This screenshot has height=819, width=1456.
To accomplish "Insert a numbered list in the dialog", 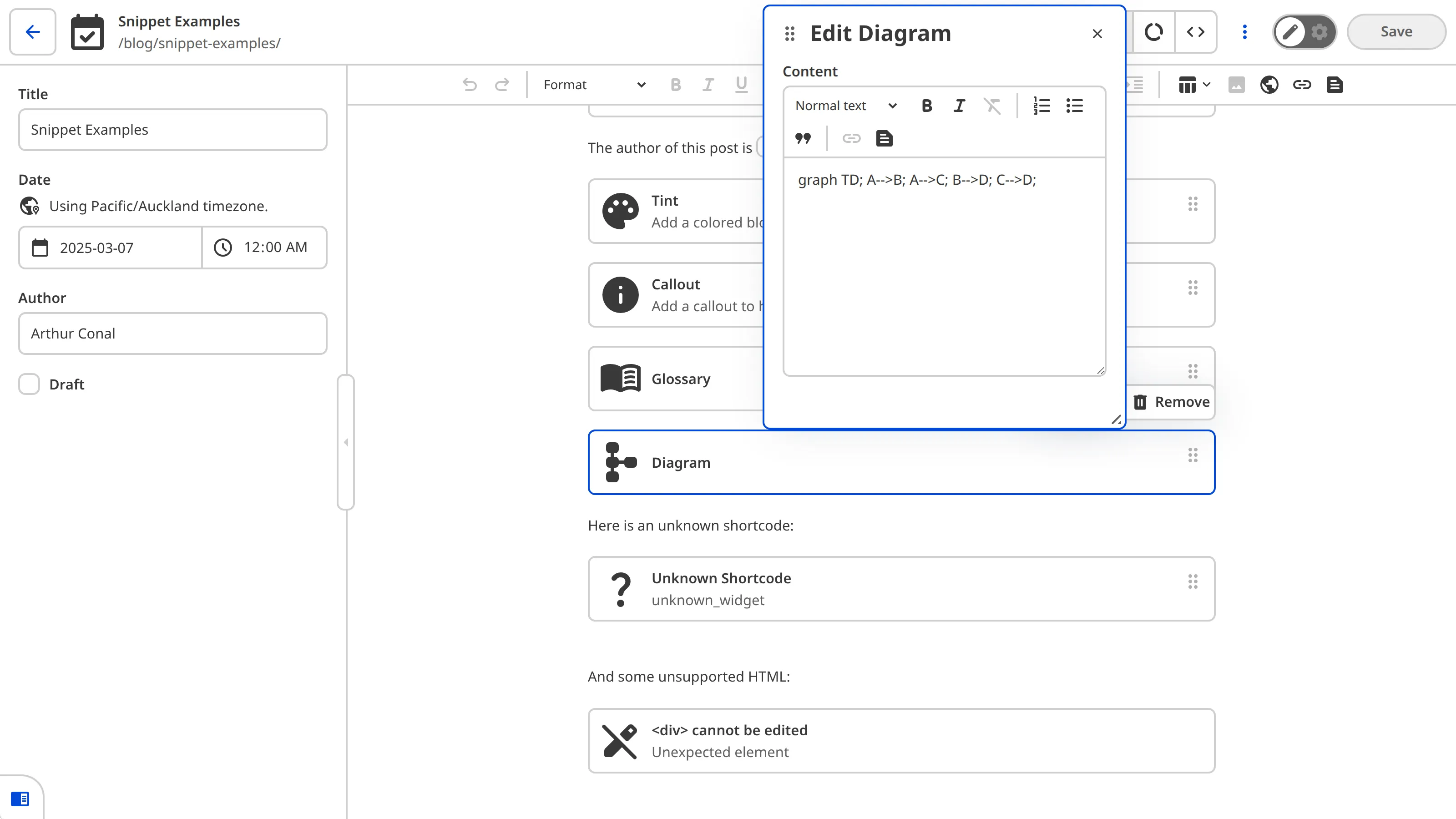I will point(1041,106).
